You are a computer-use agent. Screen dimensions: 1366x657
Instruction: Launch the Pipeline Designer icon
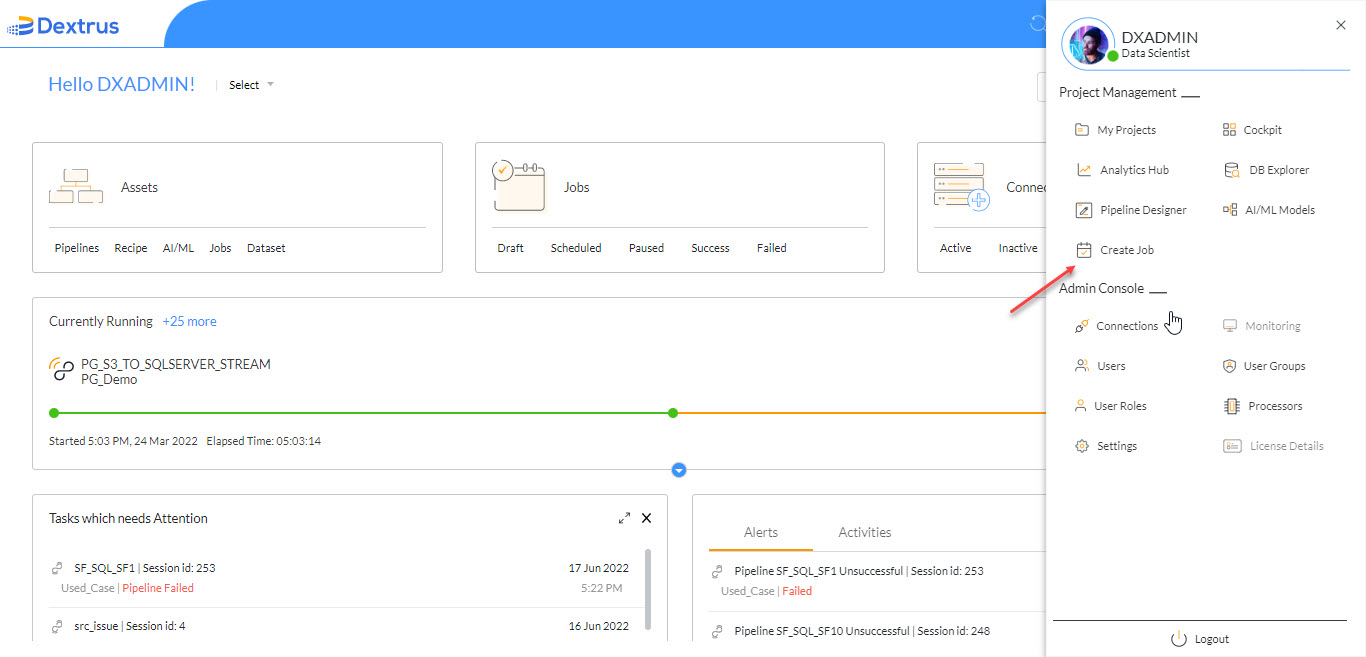pyautogui.click(x=1084, y=210)
